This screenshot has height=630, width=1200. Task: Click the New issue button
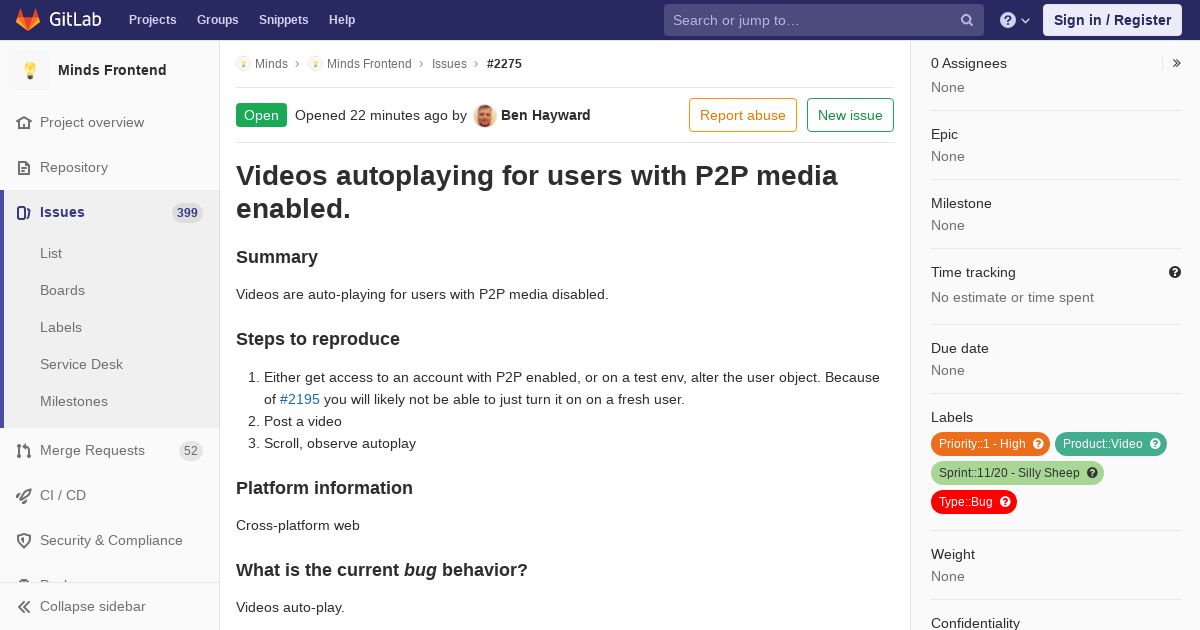pos(850,115)
